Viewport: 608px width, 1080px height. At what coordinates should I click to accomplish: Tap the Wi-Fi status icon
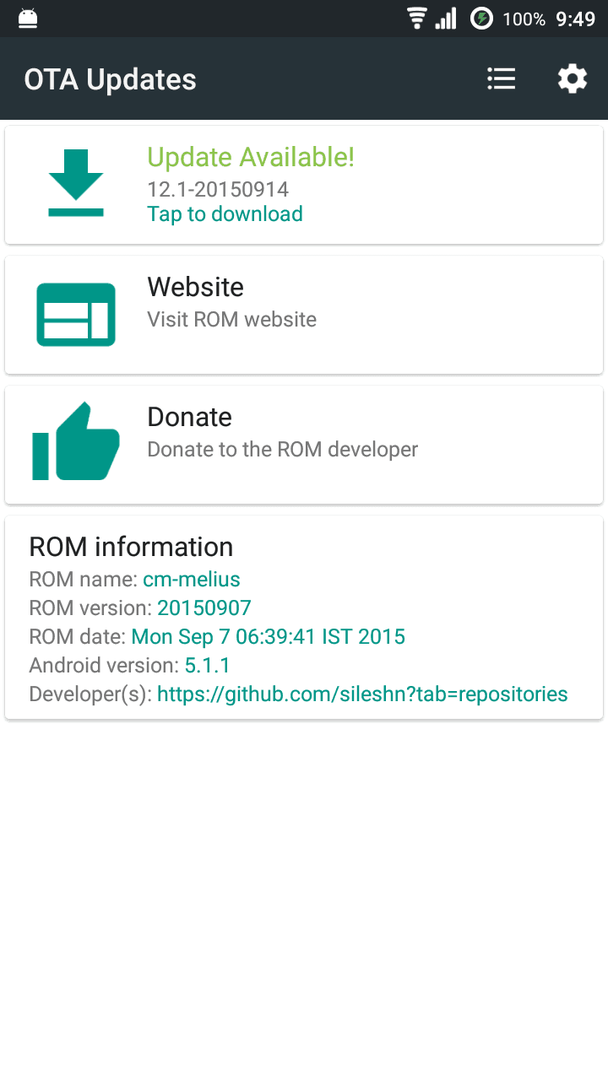tap(417, 19)
